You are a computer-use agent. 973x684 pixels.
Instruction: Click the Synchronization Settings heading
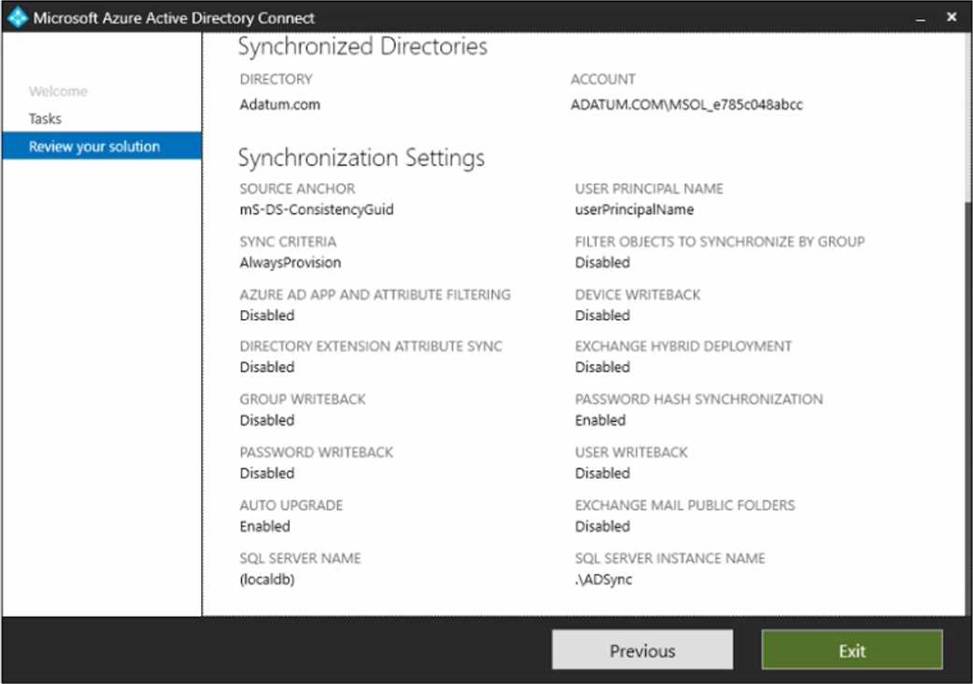click(361, 158)
